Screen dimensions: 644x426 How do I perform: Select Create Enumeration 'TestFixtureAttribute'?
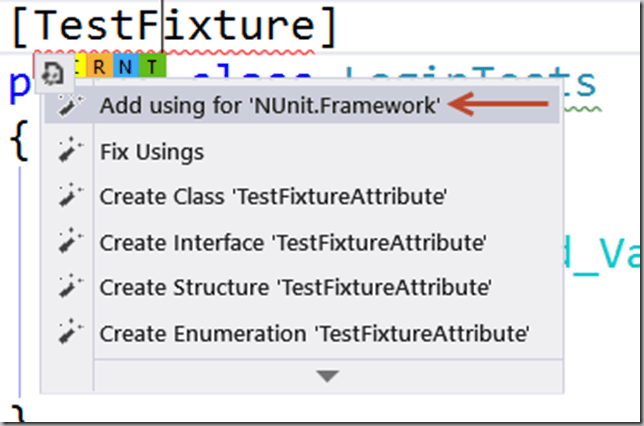click(314, 331)
